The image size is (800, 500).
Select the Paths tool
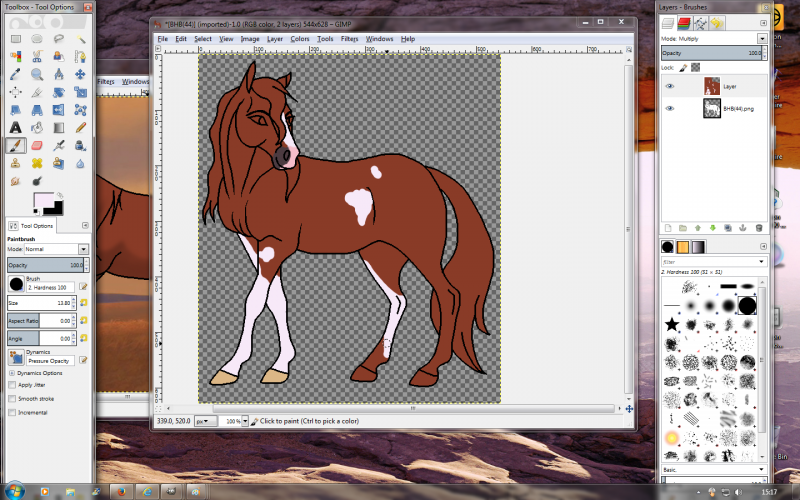click(x=80, y=57)
